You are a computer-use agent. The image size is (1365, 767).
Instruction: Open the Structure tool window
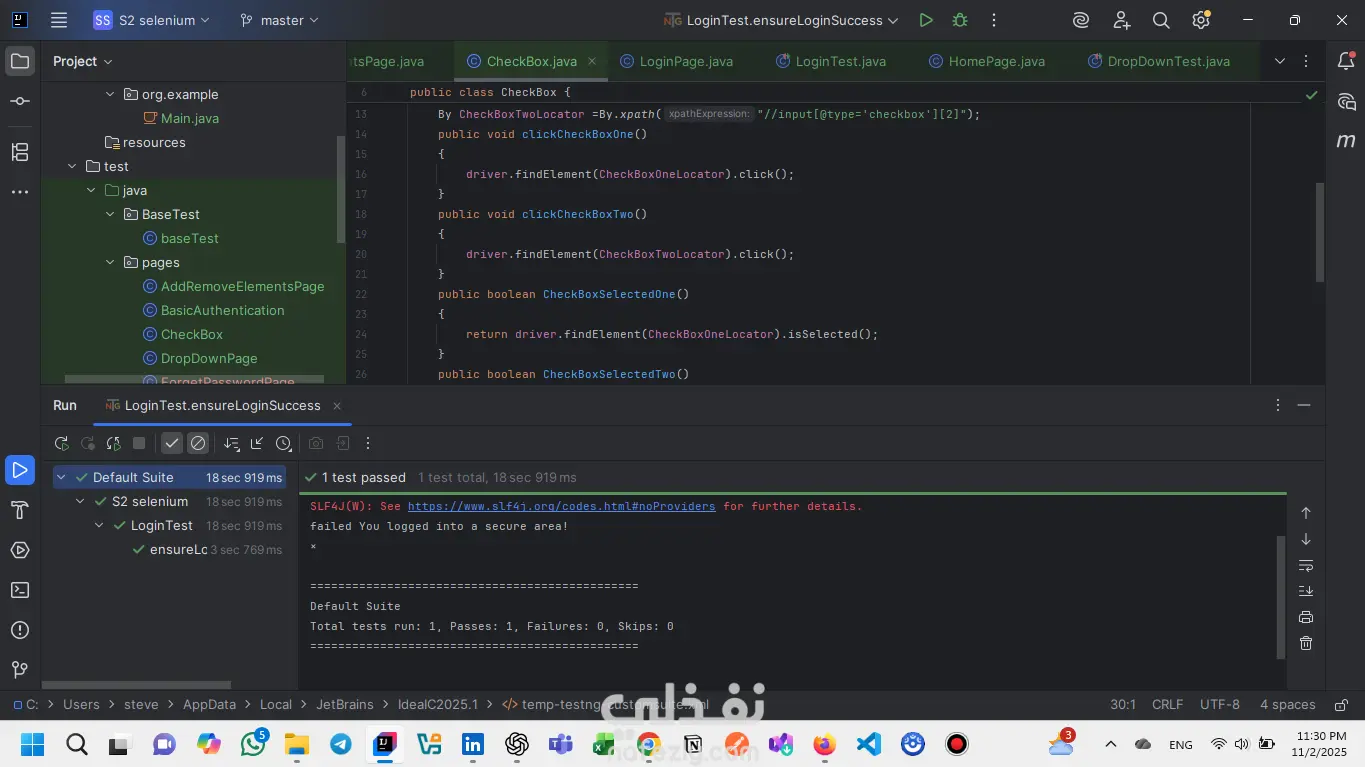[20, 151]
